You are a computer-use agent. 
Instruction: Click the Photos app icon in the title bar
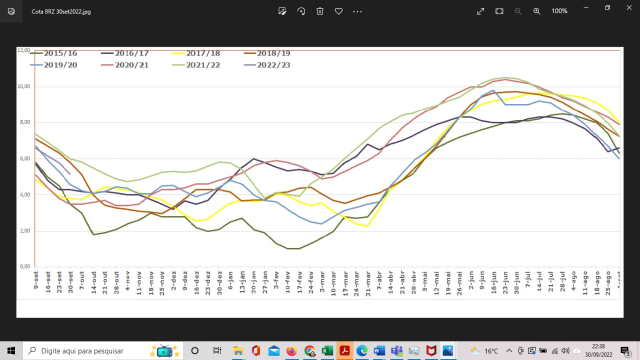[x=11, y=11]
